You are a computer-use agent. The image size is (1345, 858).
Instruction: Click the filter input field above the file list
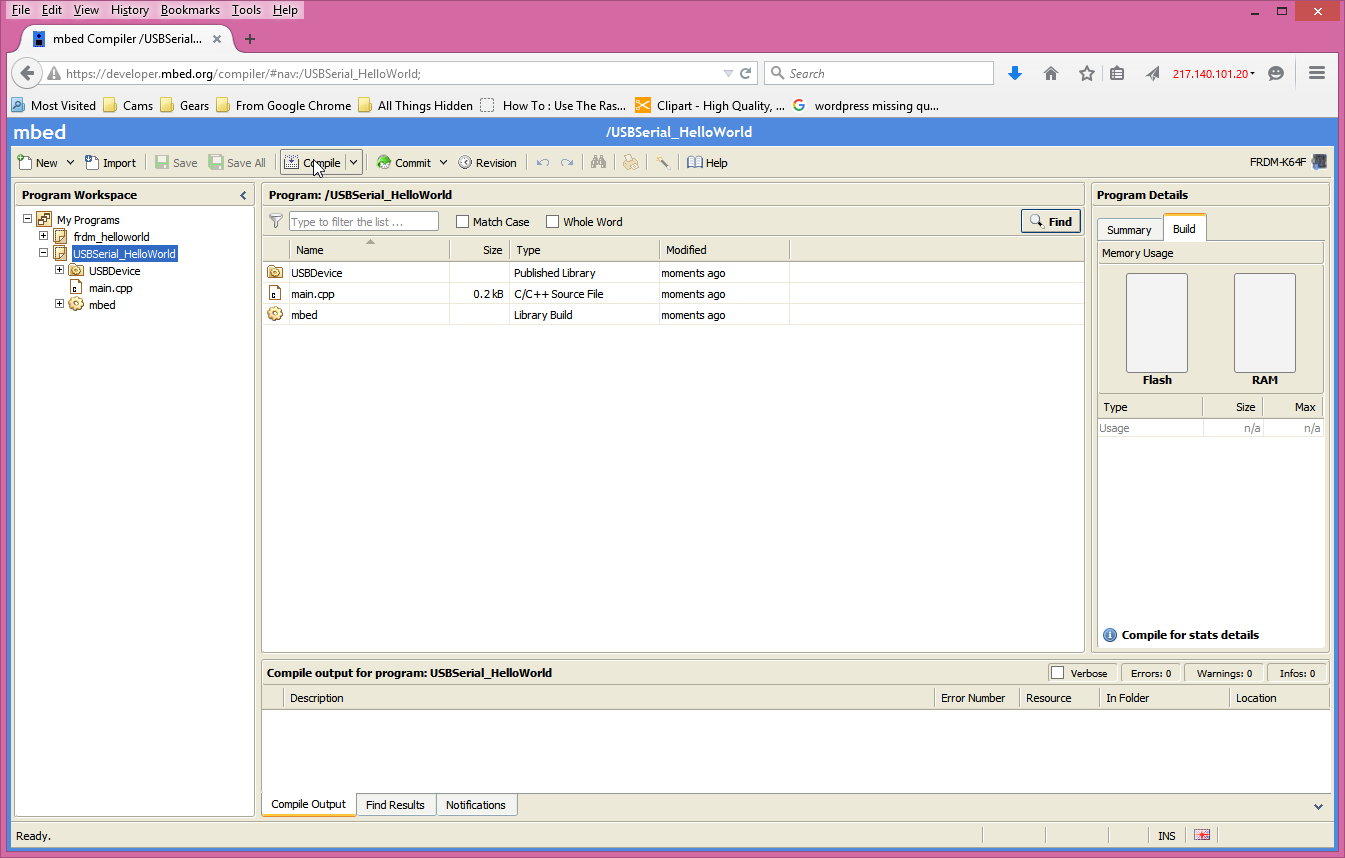click(x=363, y=221)
